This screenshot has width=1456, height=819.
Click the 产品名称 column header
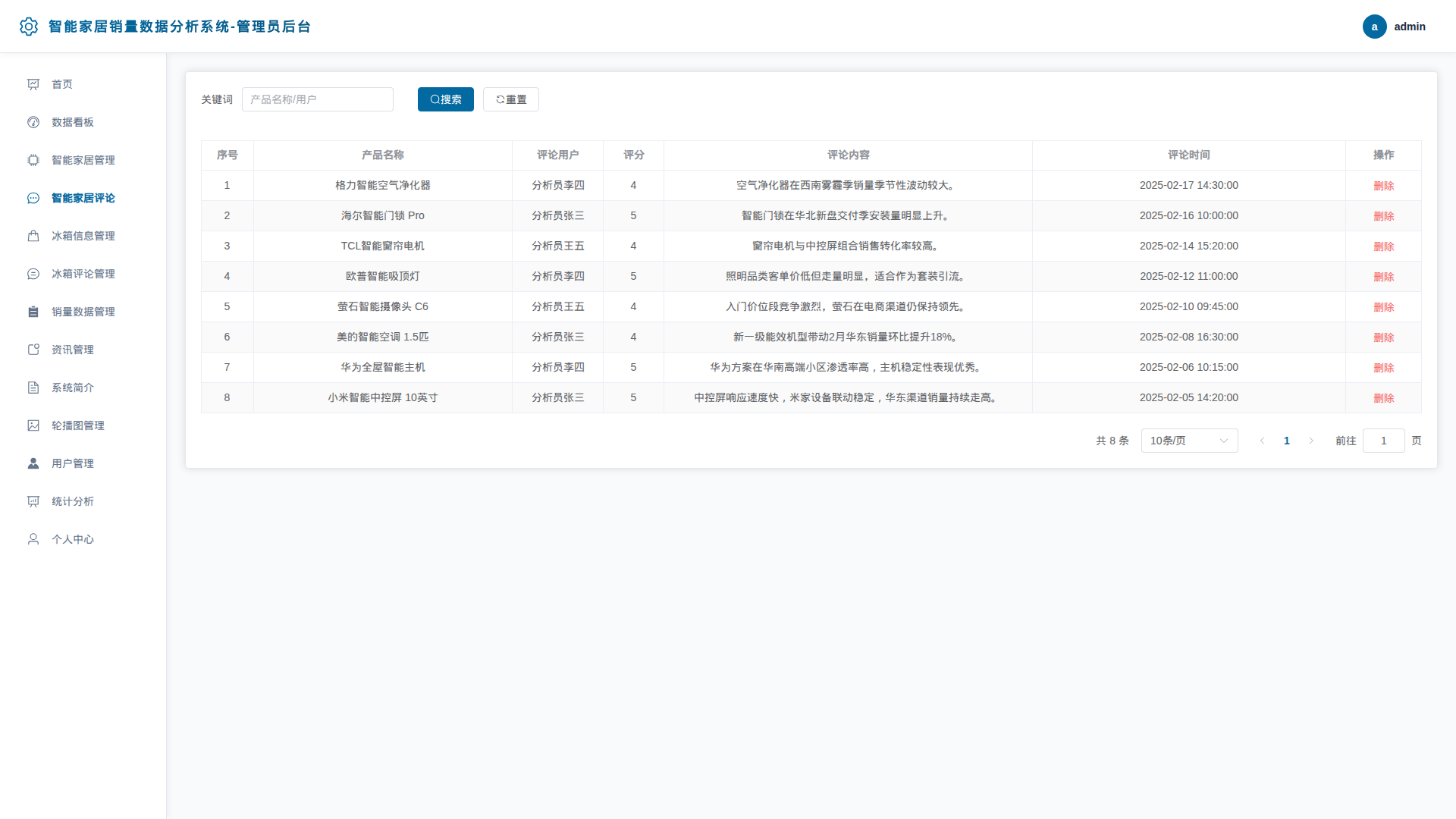tap(382, 155)
